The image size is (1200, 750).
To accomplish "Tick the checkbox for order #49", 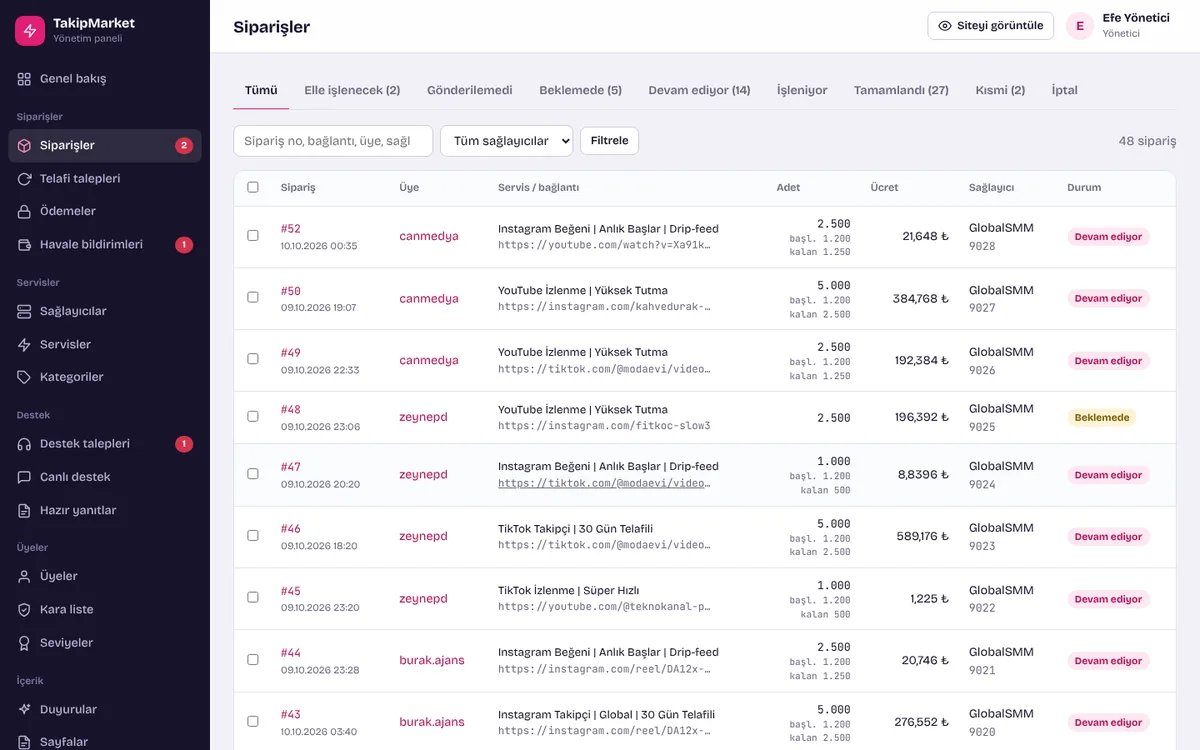I will coord(253,360).
